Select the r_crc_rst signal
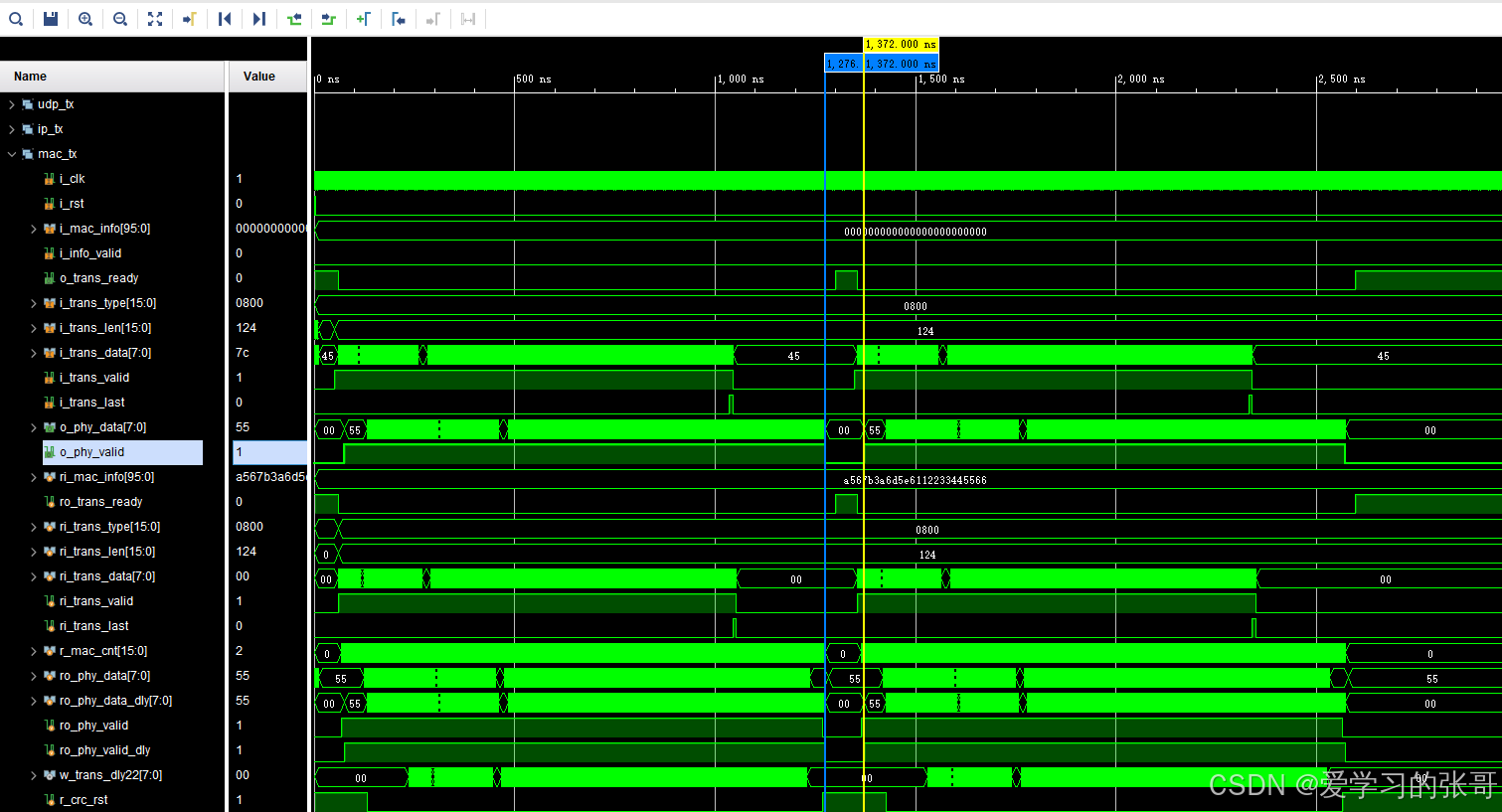 (x=83, y=800)
